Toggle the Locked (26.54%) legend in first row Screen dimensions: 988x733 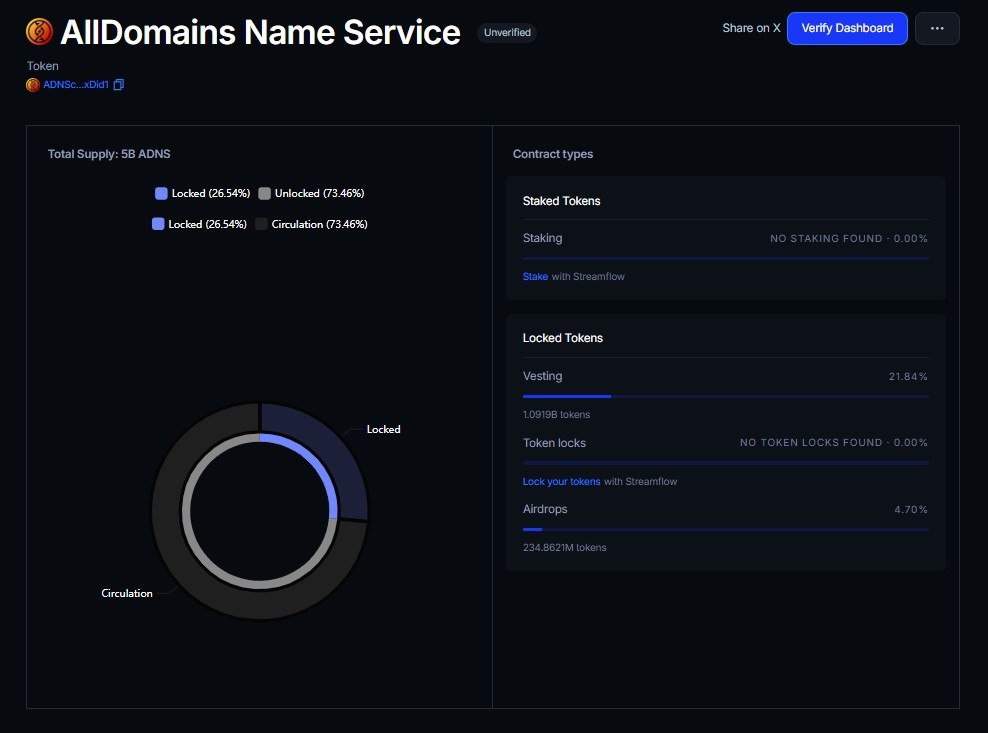pos(202,193)
